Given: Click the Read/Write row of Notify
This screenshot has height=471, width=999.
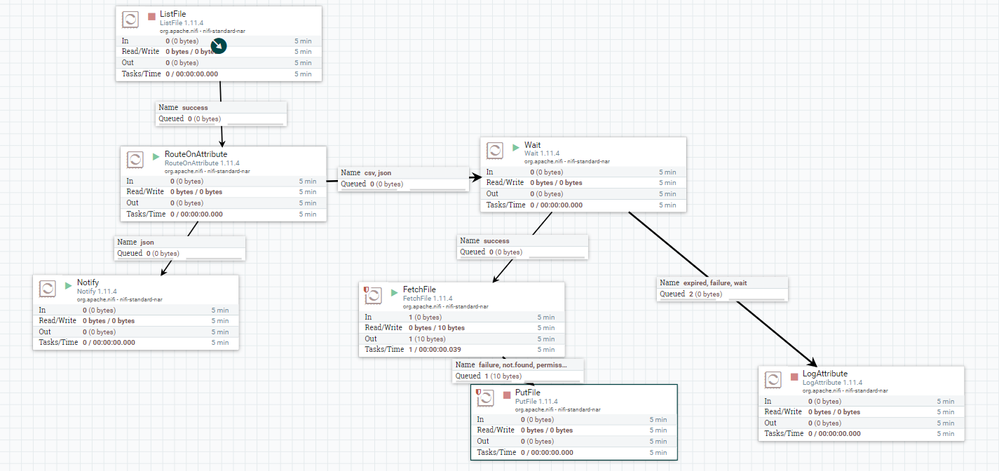Looking at the screenshot, I should [136, 321].
